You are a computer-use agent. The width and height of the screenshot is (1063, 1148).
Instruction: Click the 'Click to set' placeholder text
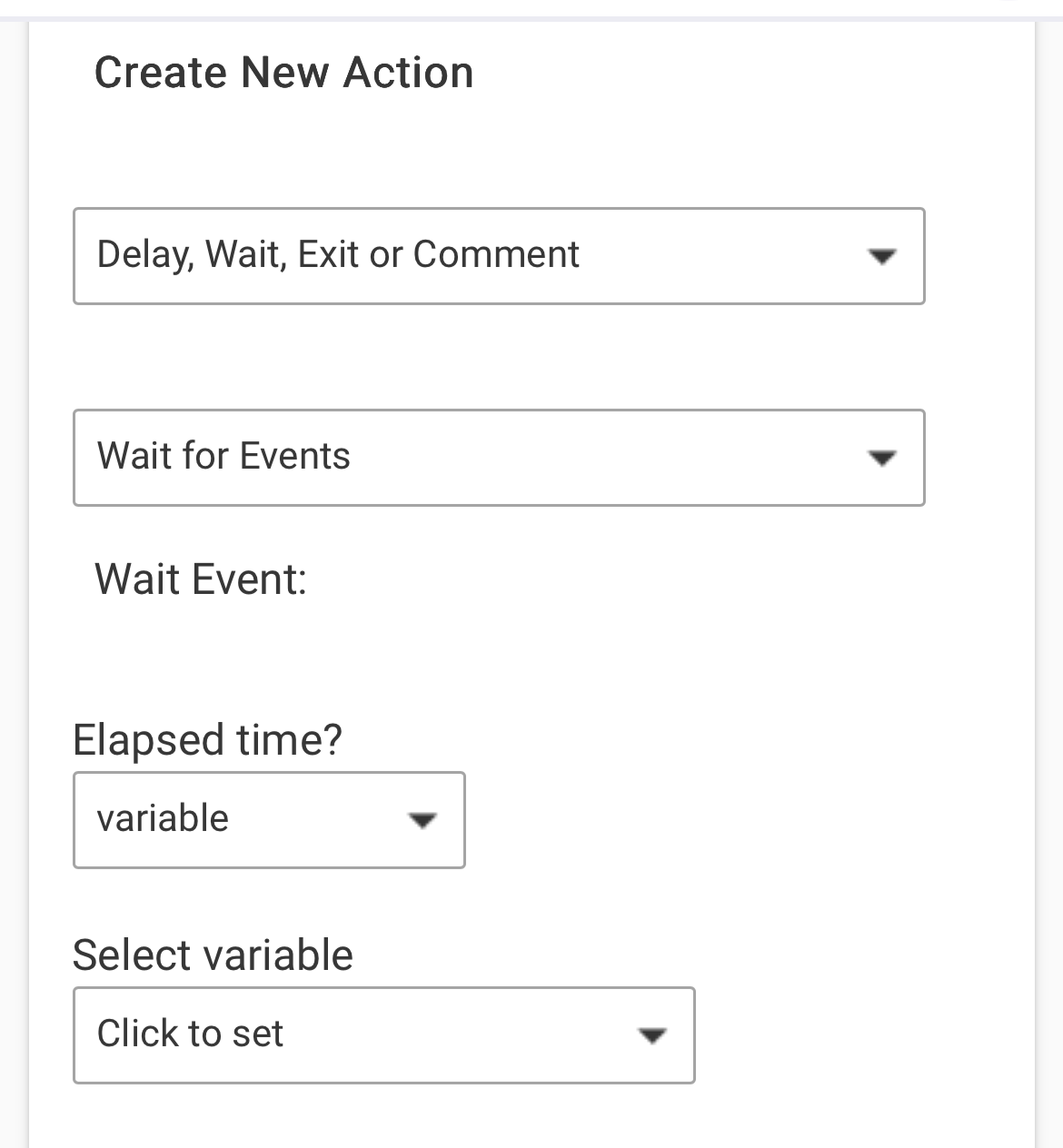(x=190, y=1034)
